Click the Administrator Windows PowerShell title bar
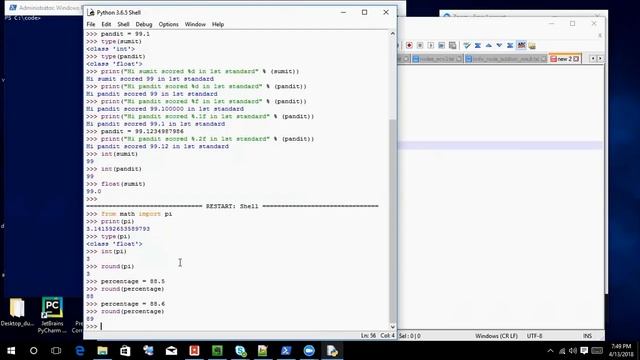 pyautogui.click(x=44, y=8)
